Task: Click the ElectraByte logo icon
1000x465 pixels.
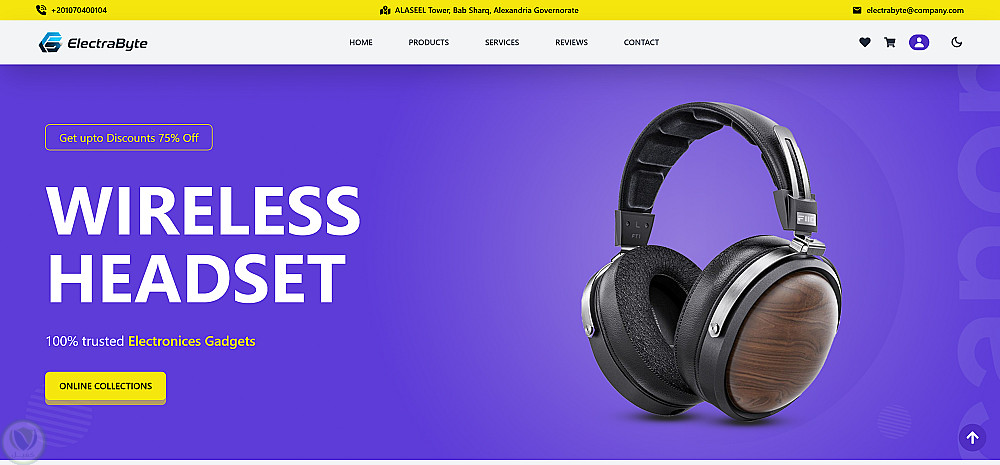Action: pyautogui.click(x=50, y=42)
